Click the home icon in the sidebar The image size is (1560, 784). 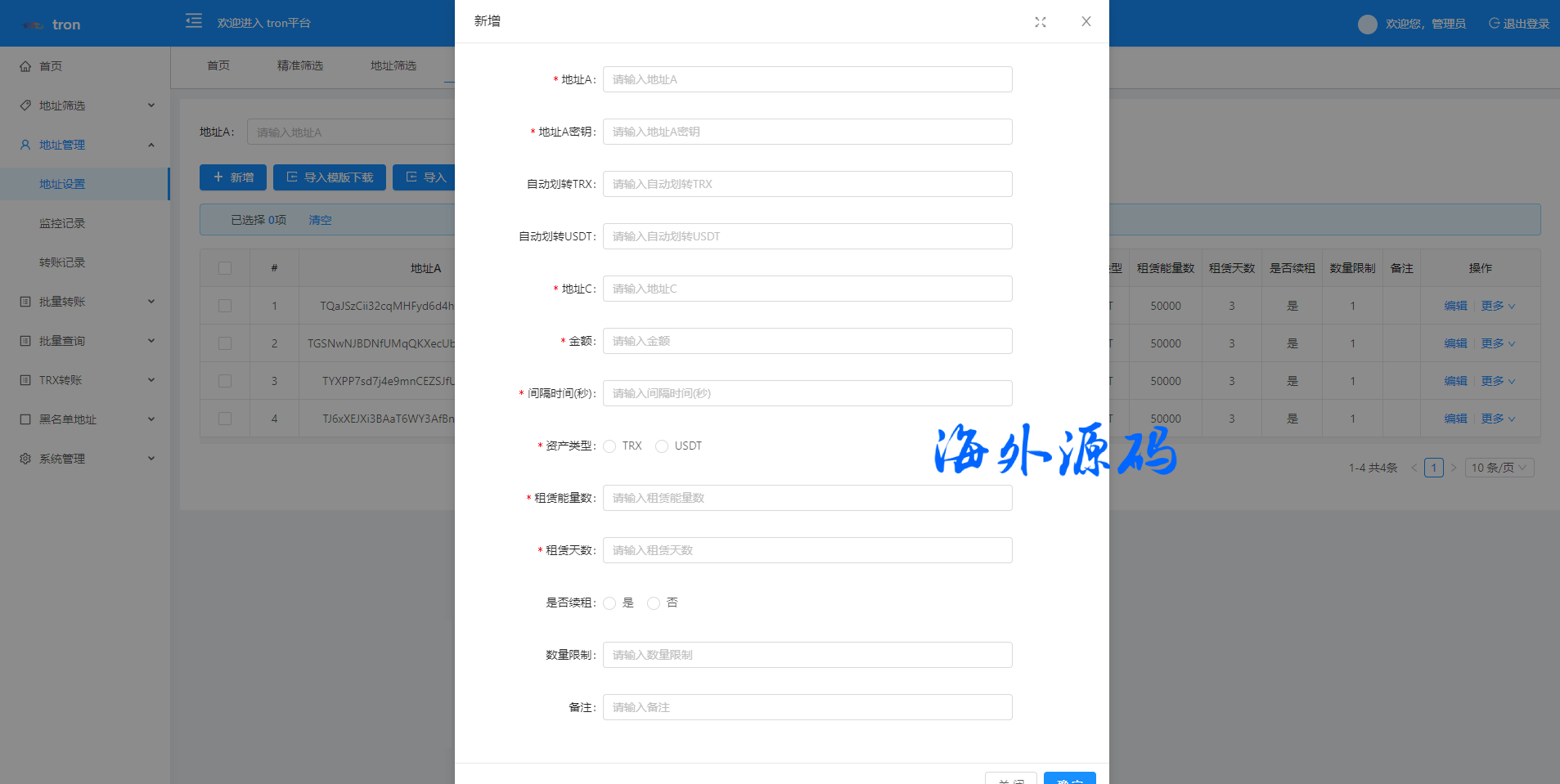25,66
